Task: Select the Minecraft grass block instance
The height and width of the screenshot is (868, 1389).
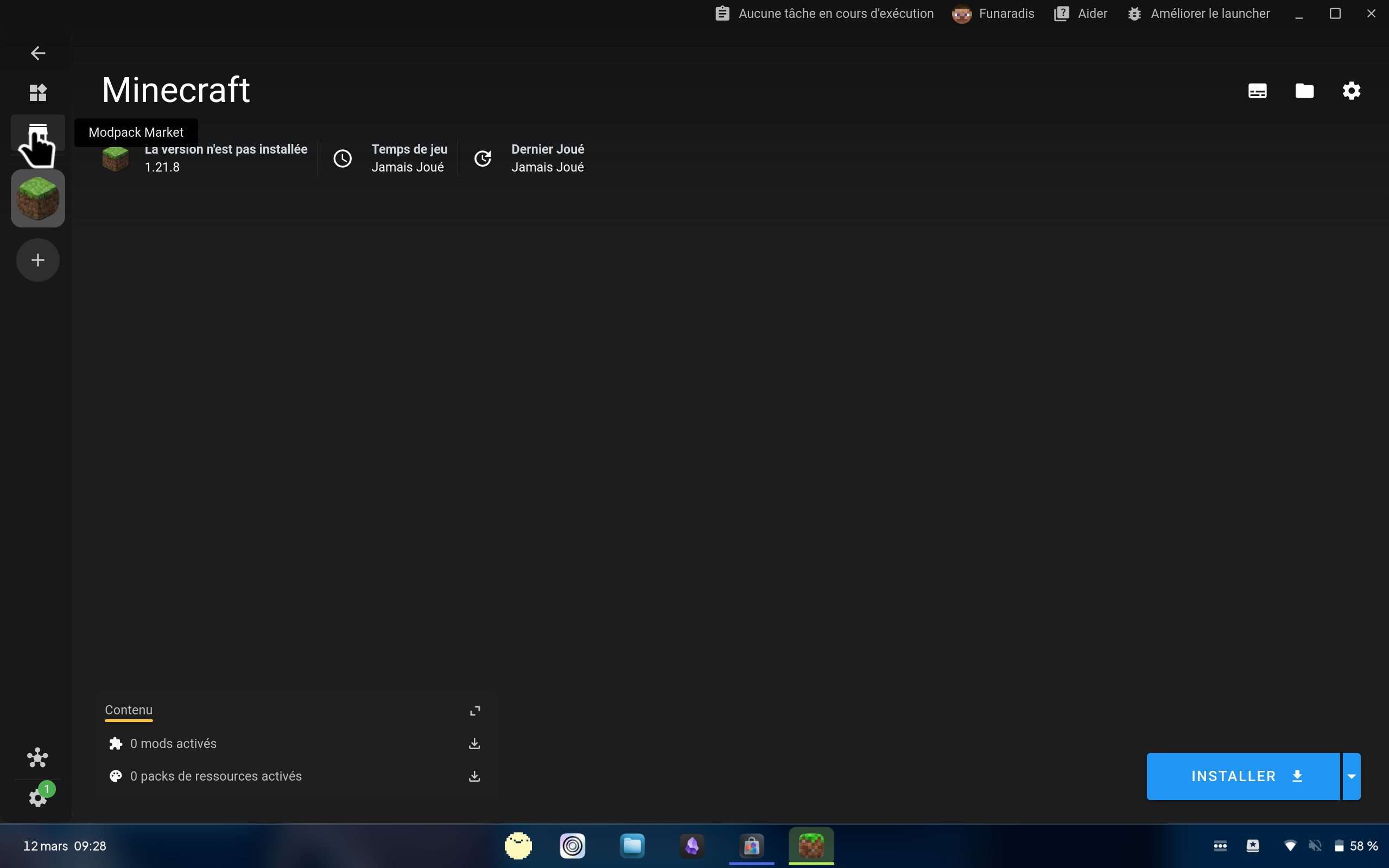Action: [38, 199]
